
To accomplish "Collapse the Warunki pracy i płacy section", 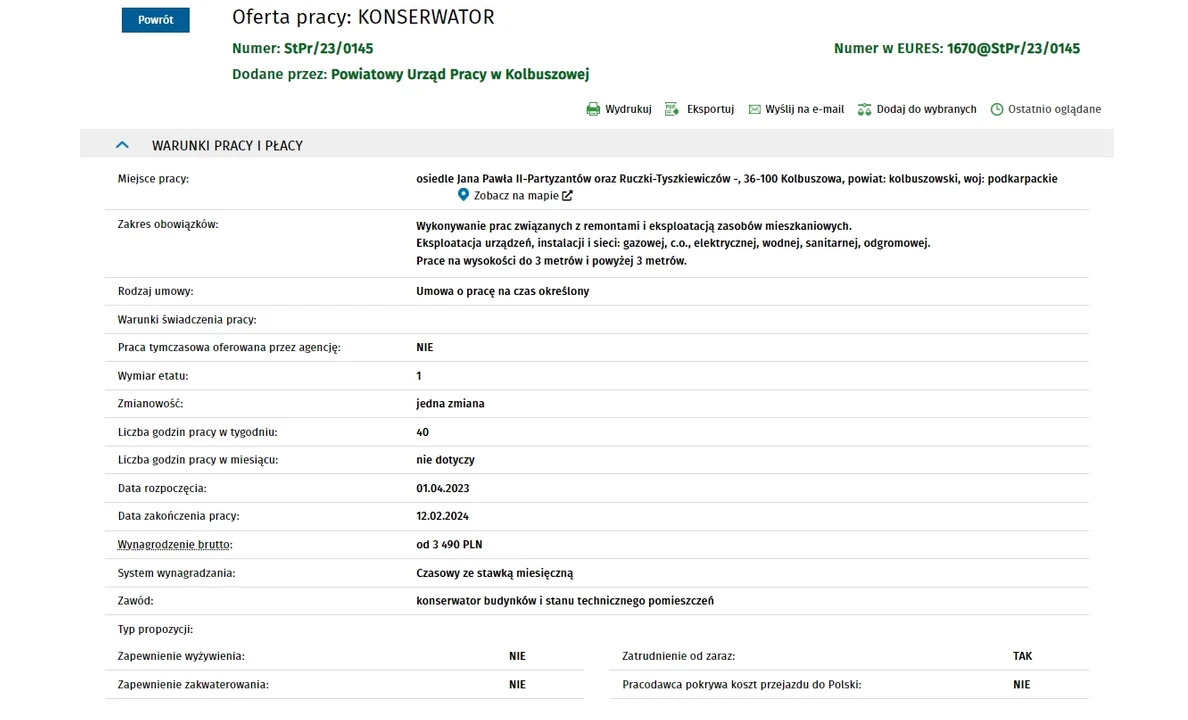I will click(122, 145).
